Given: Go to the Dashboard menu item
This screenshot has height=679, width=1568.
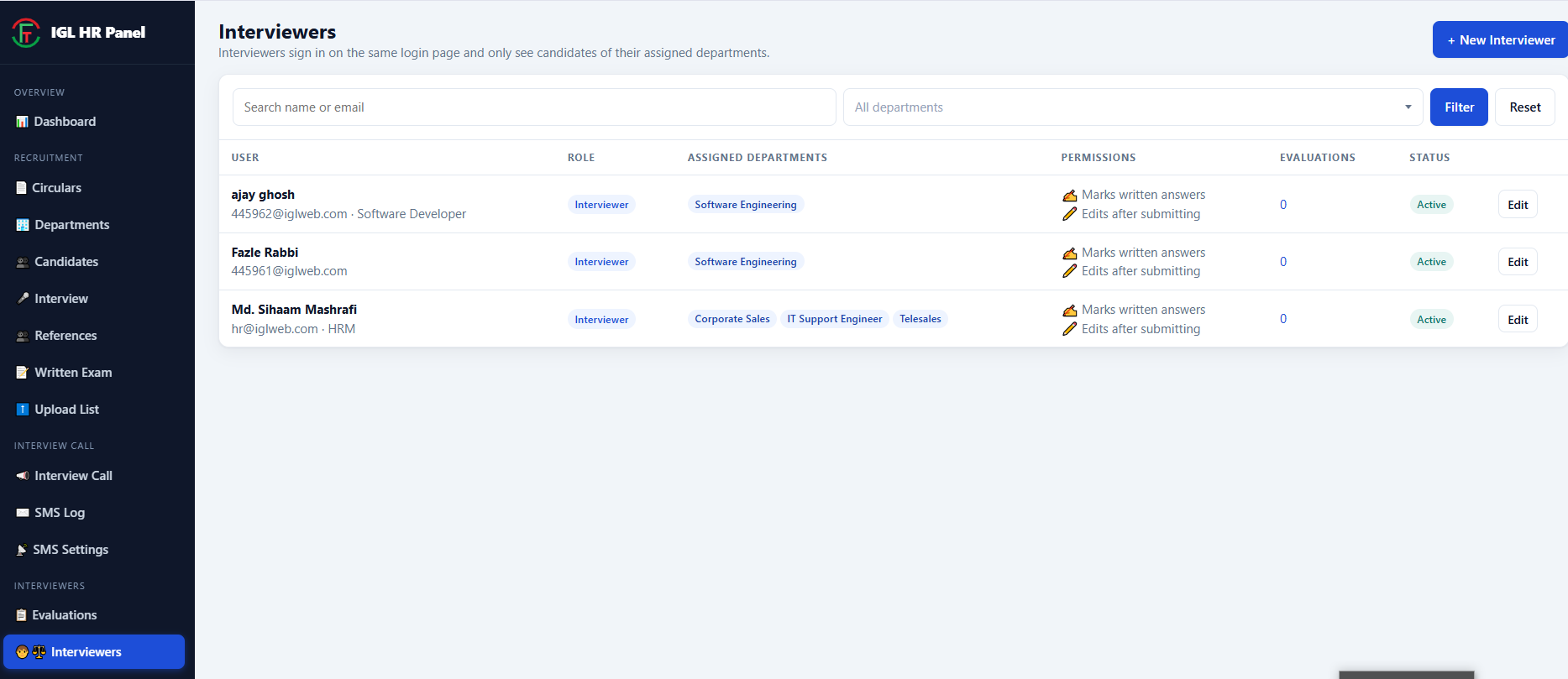Looking at the screenshot, I should click(65, 122).
